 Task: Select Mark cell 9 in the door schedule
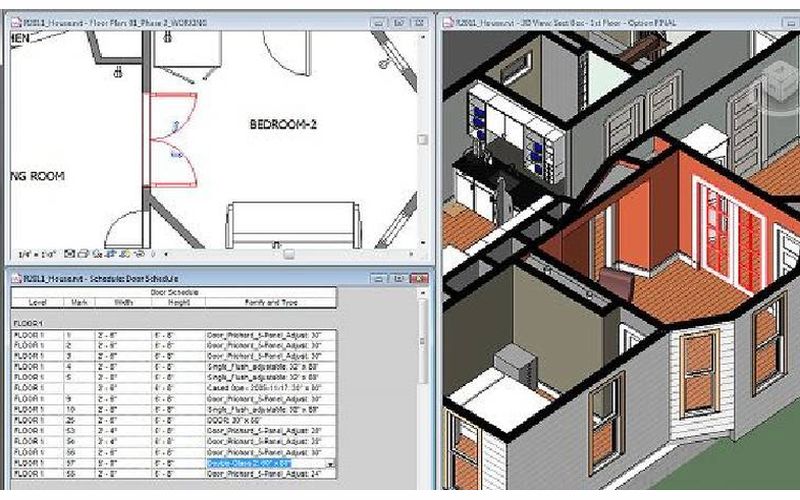click(80, 399)
